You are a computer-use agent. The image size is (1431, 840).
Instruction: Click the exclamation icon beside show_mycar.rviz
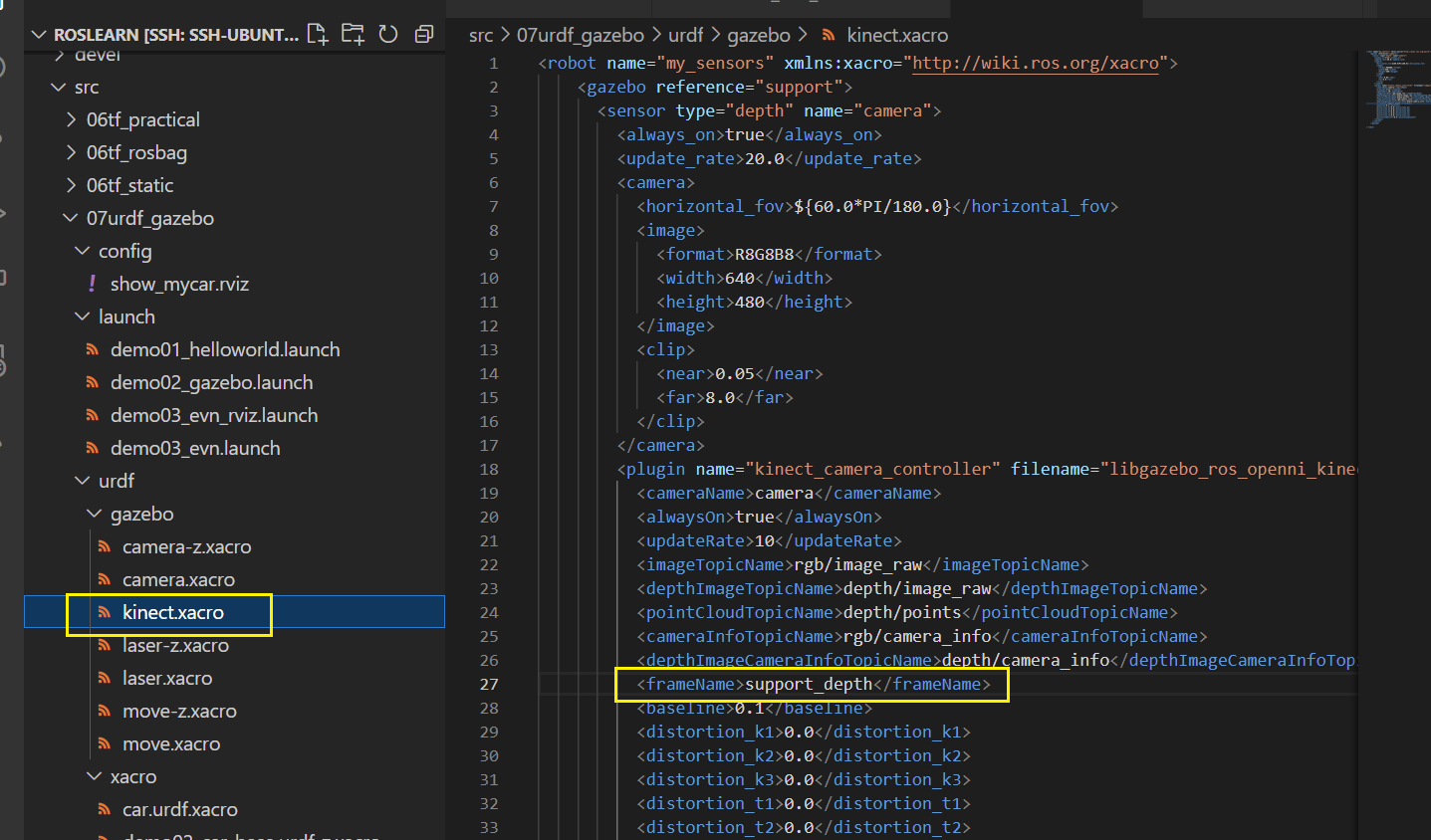[x=93, y=284]
